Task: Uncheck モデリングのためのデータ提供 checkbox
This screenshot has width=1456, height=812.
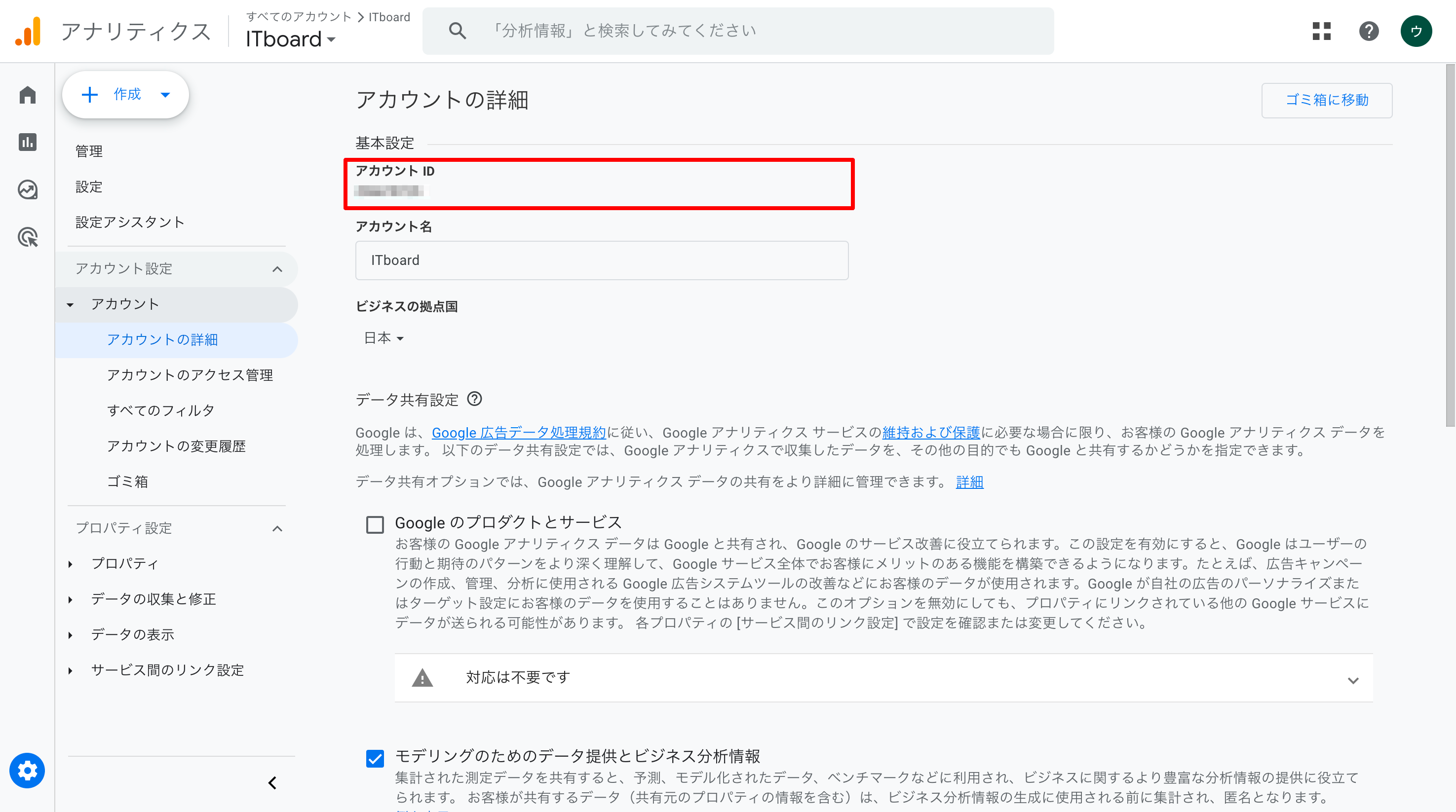Action: [x=375, y=758]
